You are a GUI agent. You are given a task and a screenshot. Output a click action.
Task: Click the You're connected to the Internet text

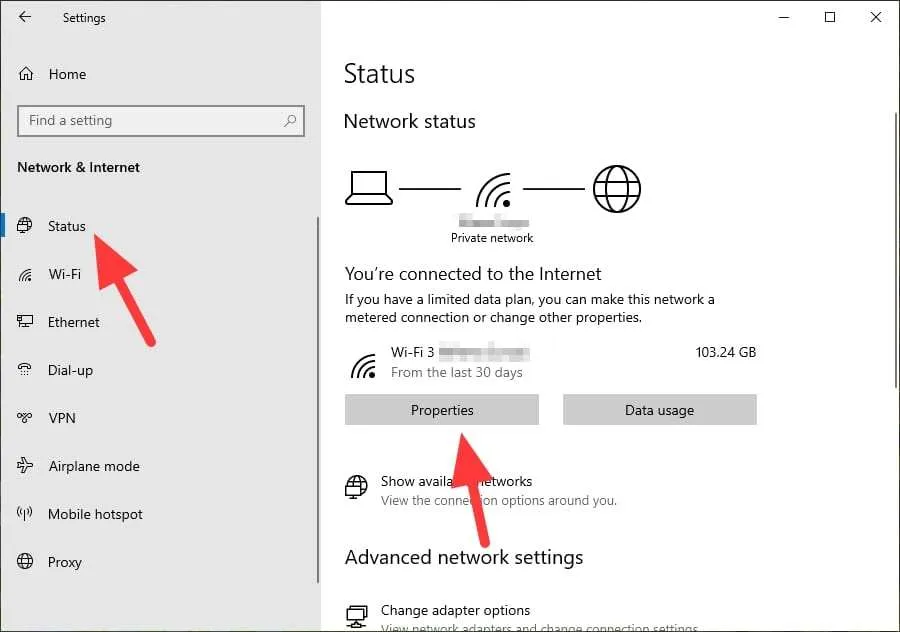pyautogui.click(x=473, y=274)
